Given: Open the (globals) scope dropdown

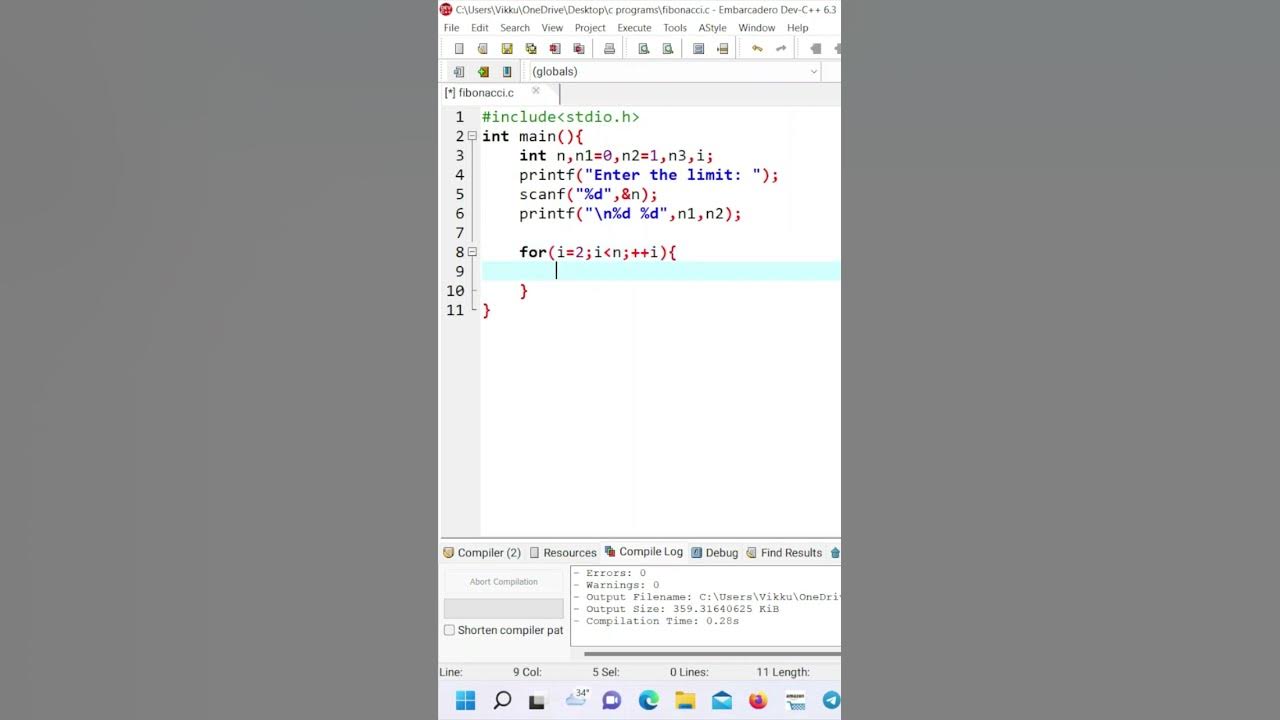Looking at the screenshot, I should point(674,72).
